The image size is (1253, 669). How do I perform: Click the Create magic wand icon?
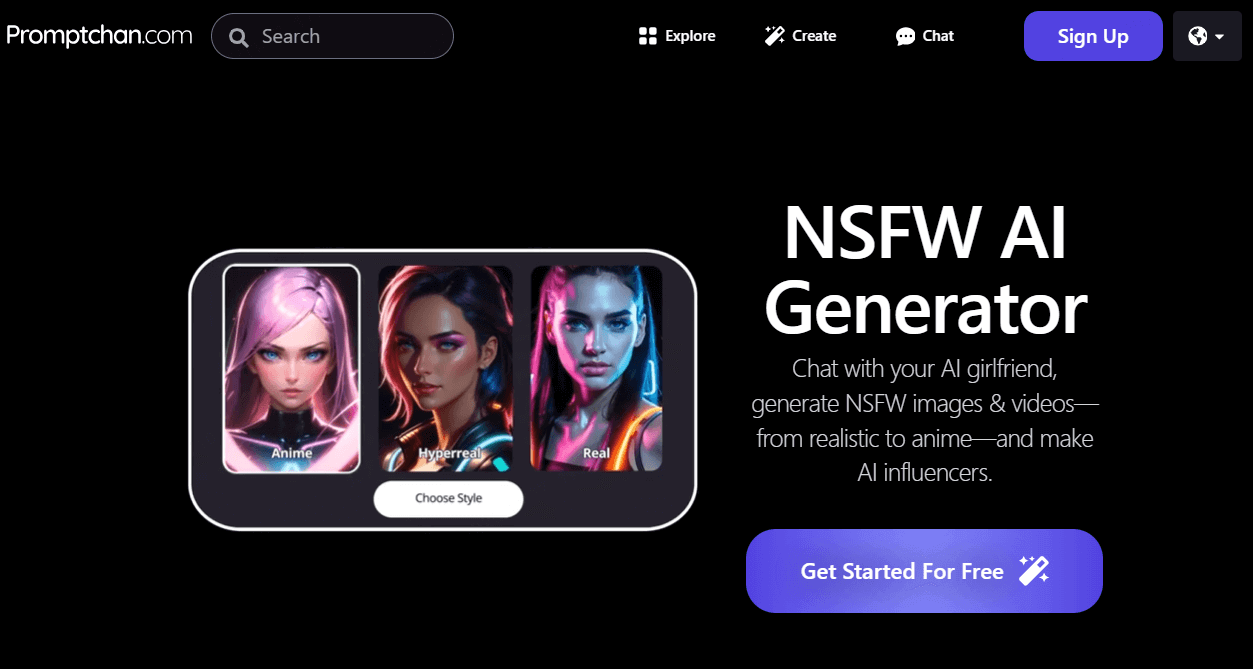[x=774, y=36]
